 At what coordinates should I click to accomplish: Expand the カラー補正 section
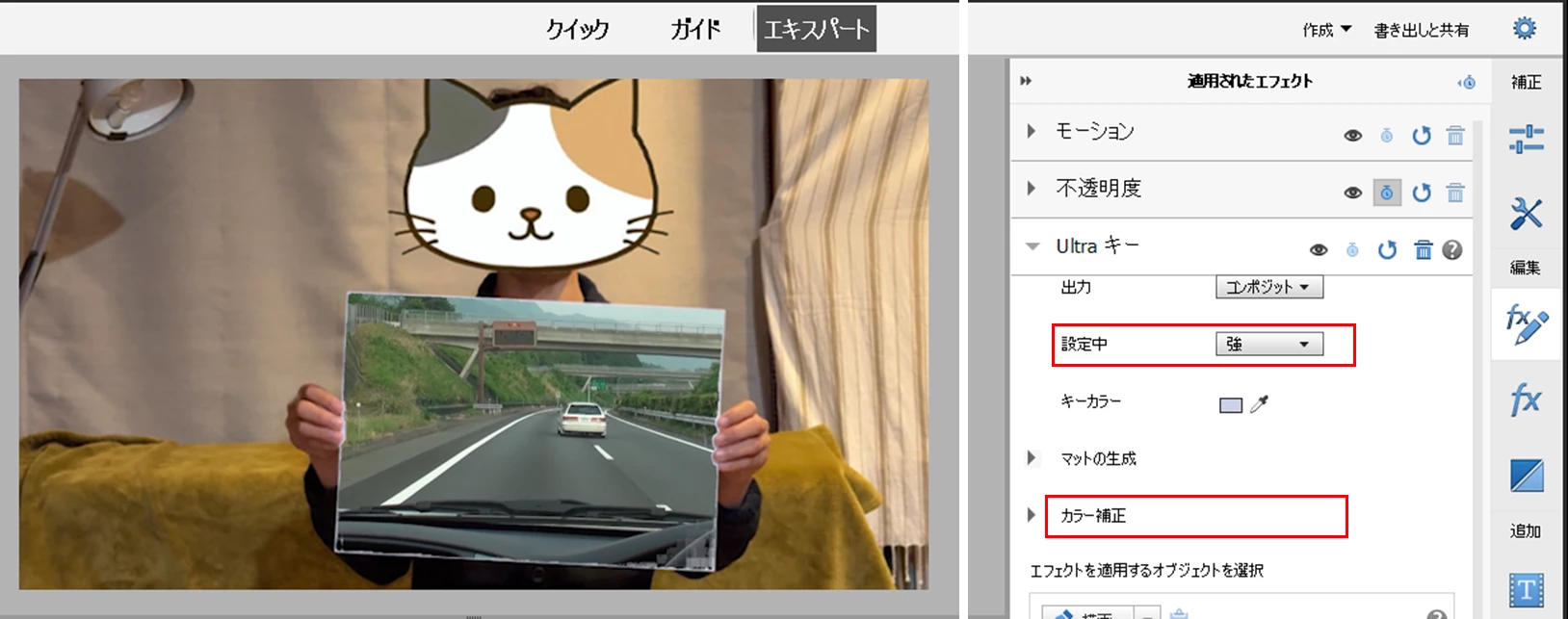pyautogui.click(x=1032, y=515)
